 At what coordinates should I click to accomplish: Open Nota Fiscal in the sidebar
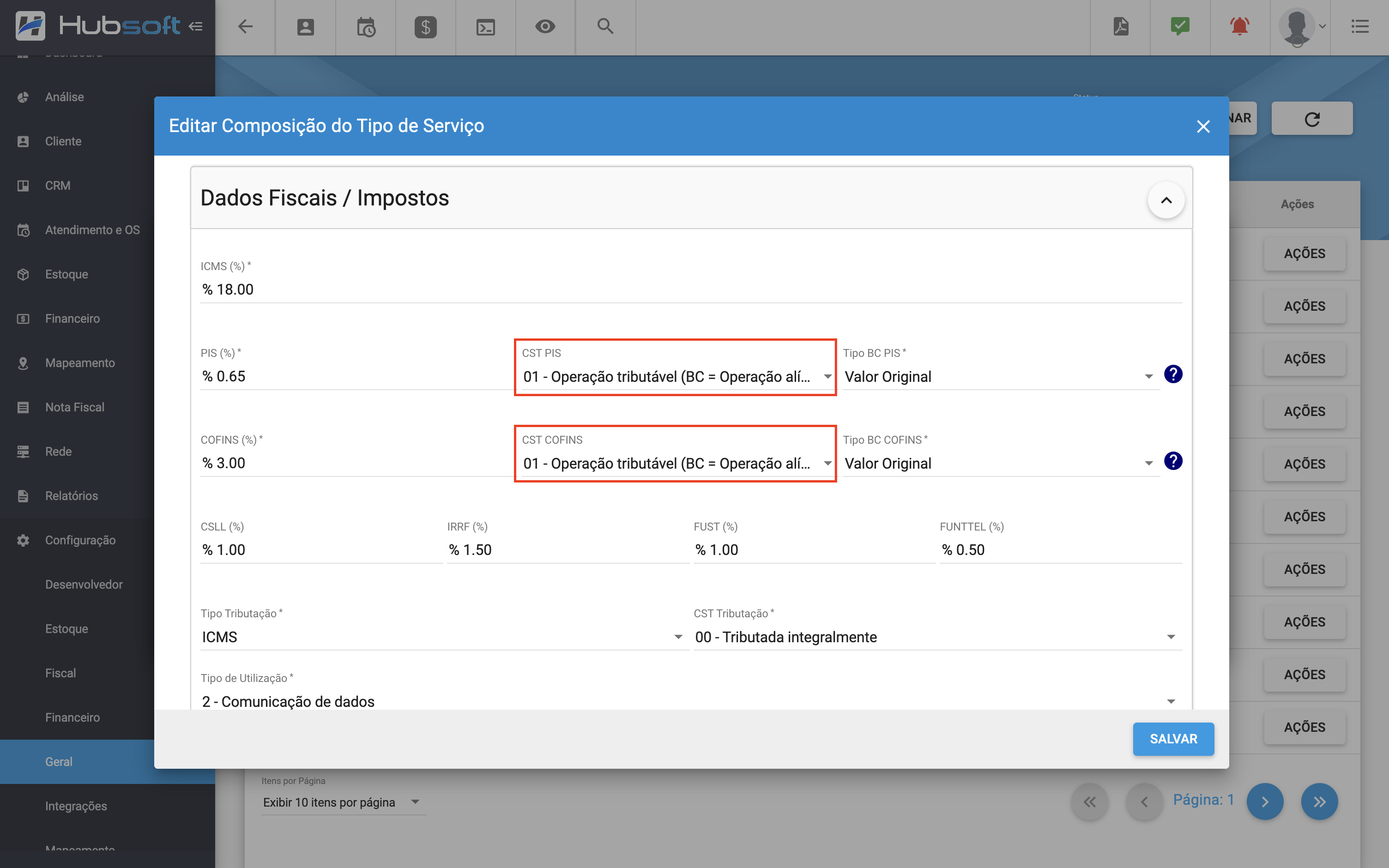click(75, 407)
